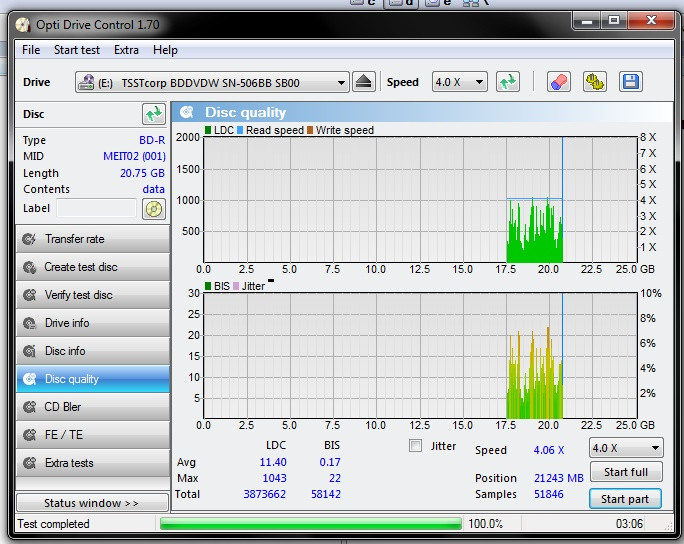Viewport: 684px width, 544px height.
Task: Click the LDC graph area
Action: click(420, 199)
